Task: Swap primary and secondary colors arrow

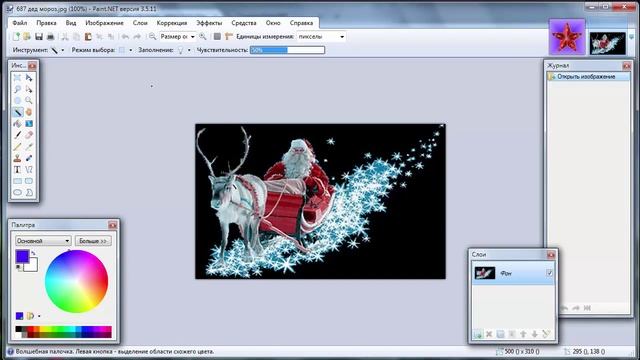Action: tap(33, 253)
